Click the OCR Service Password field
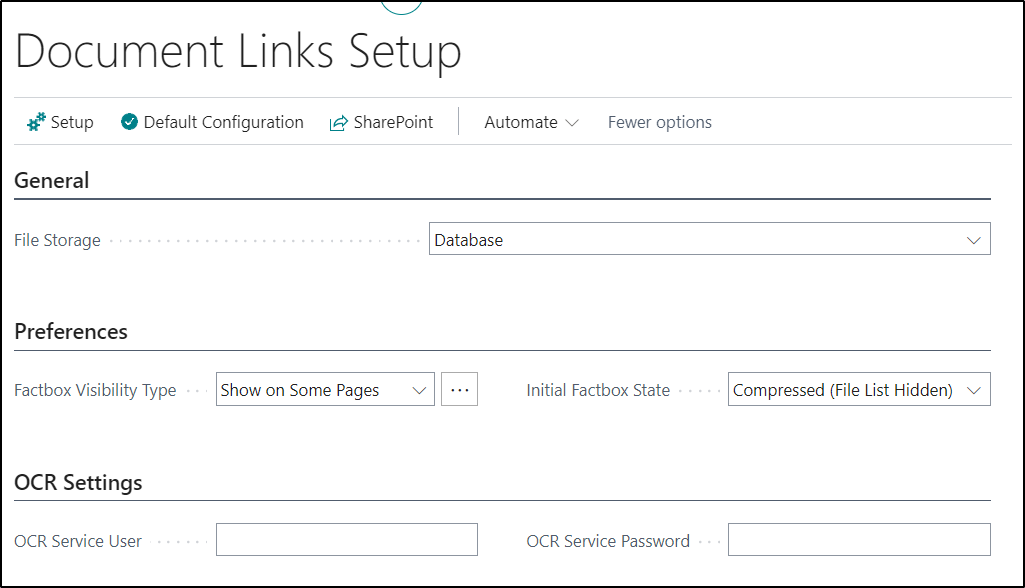 pos(858,539)
